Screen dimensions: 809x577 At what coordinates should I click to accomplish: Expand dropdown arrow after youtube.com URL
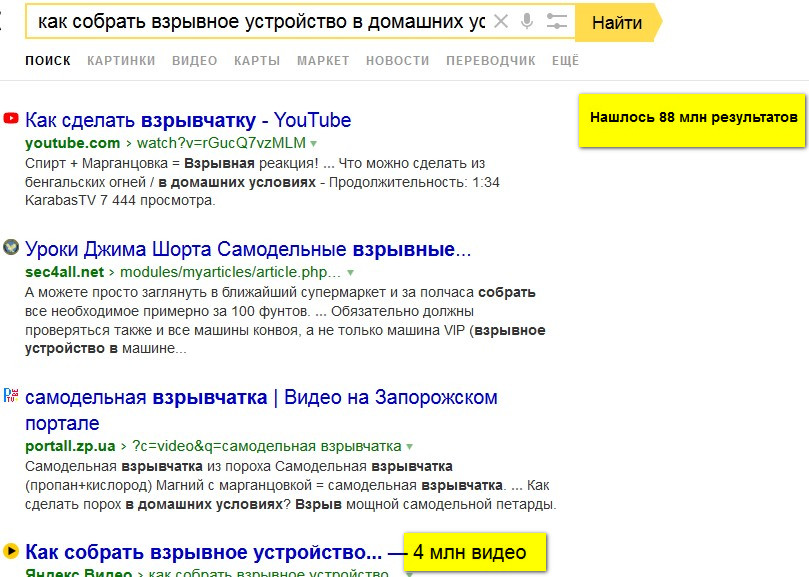pyautogui.click(x=313, y=143)
